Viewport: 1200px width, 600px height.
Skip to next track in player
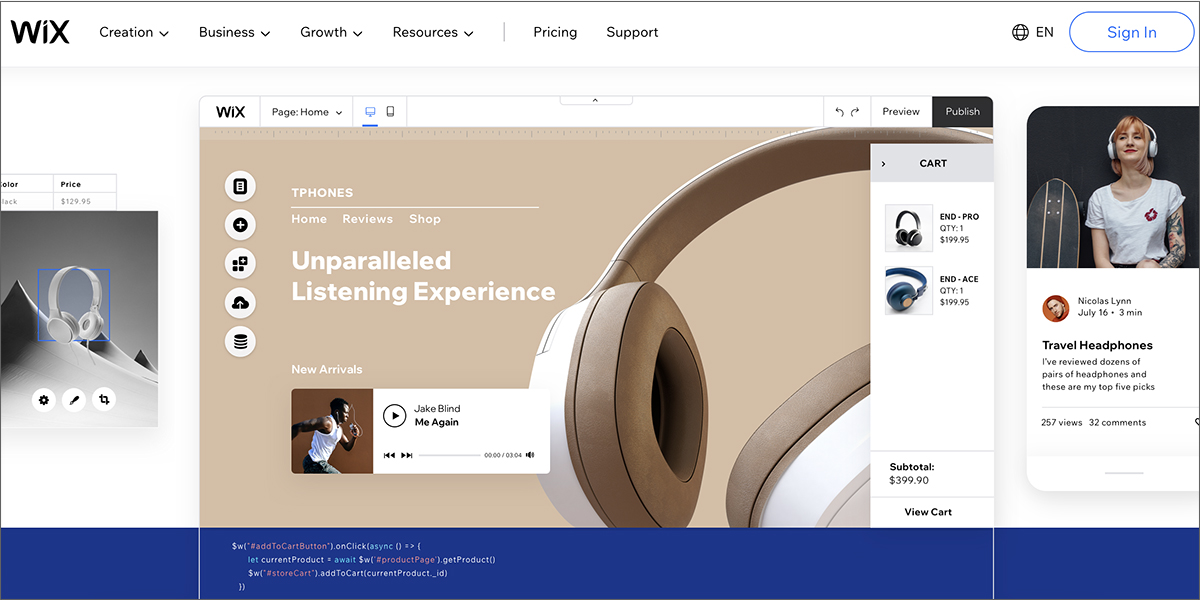pyautogui.click(x=407, y=455)
